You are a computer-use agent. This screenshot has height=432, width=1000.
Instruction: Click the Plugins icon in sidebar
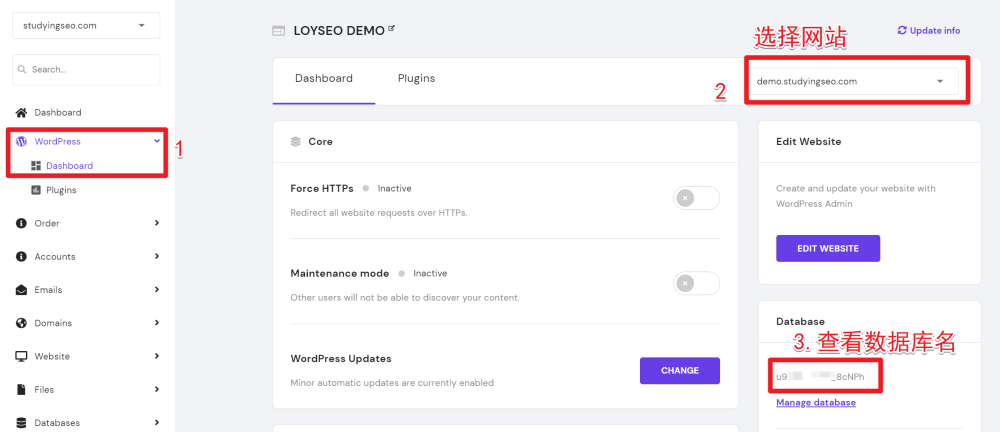click(x=36, y=190)
